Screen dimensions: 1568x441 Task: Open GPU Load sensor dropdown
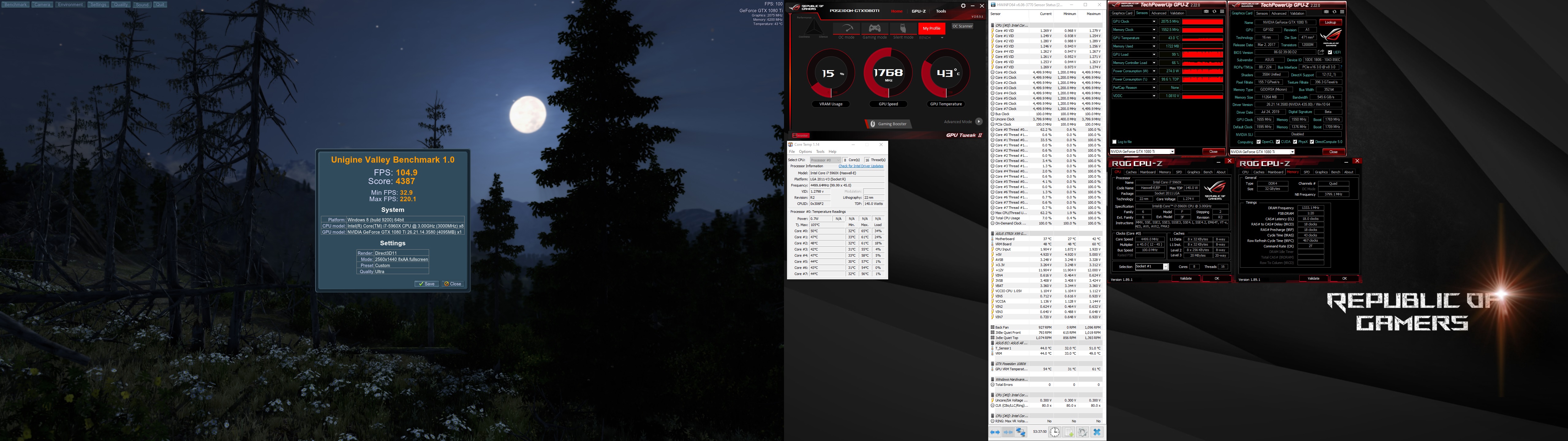pyautogui.click(x=1154, y=54)
